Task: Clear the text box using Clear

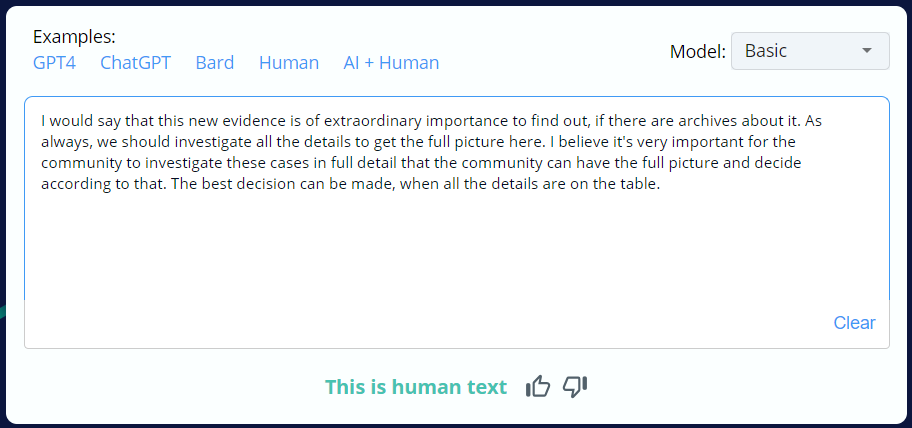Action: point(854,323)
